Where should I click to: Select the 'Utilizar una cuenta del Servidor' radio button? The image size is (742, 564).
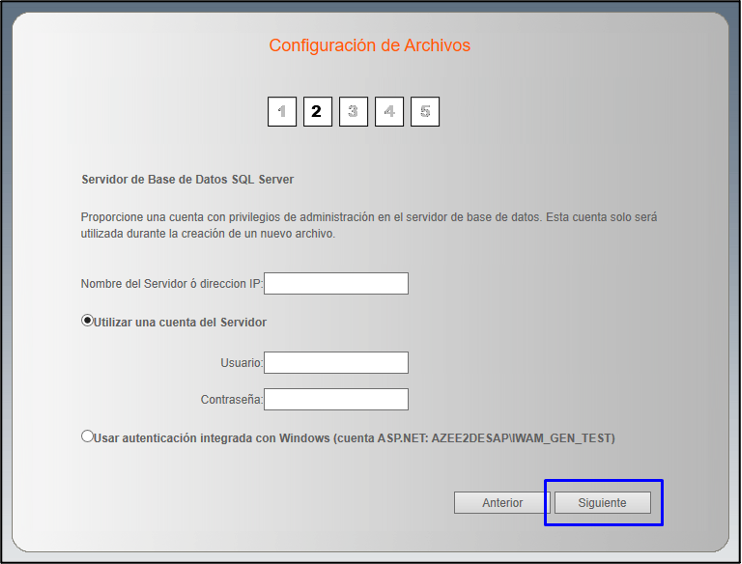87,321
